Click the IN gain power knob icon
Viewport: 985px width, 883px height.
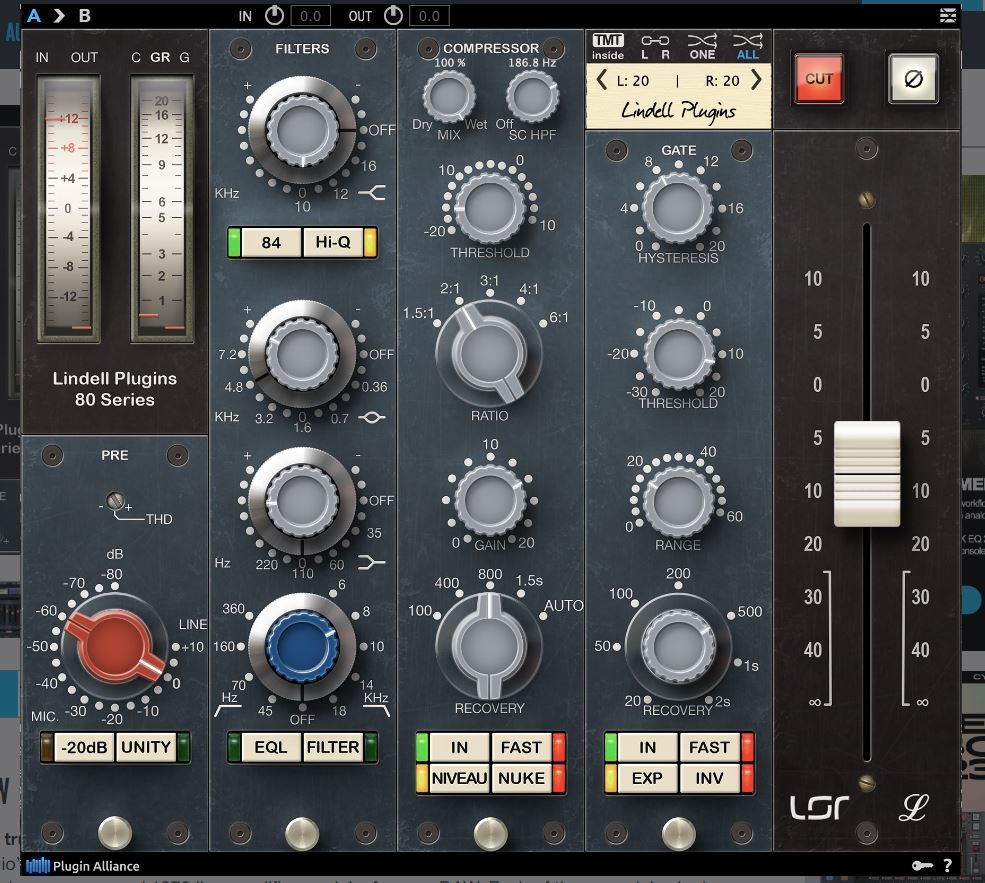[x=274, y=16]
